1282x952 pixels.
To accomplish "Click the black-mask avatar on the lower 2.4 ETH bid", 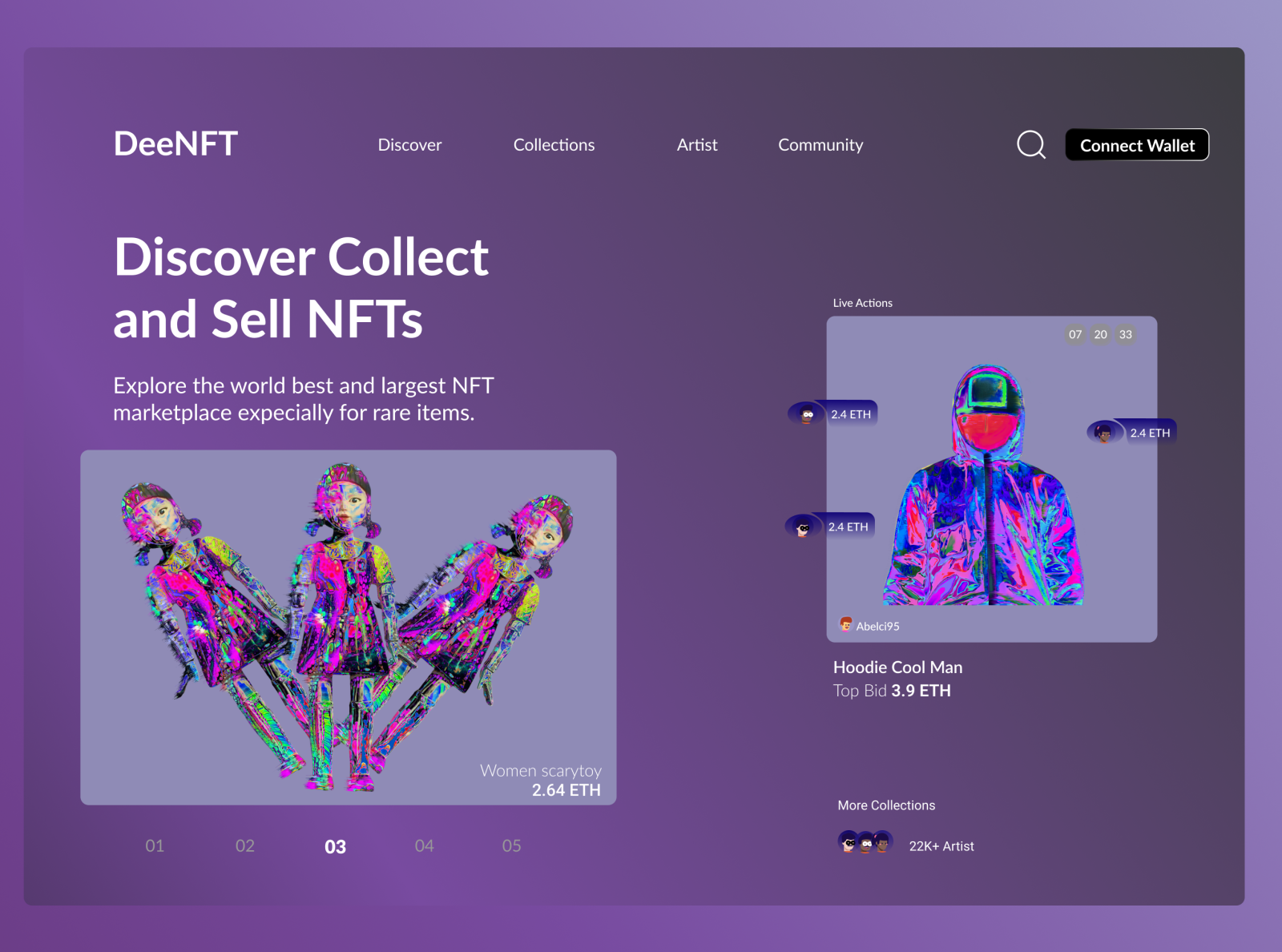I will (801, 527).
